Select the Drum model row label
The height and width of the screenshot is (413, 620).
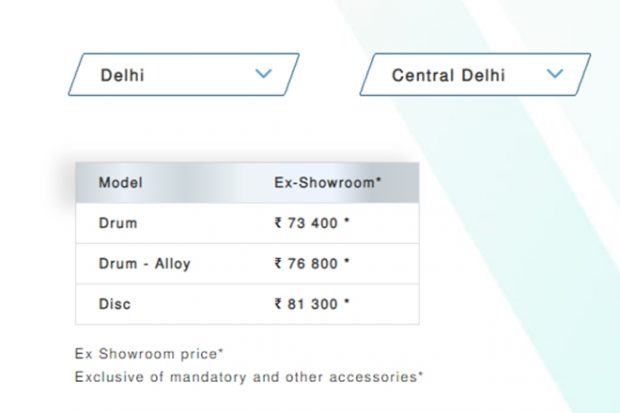(x=118, y=223)
